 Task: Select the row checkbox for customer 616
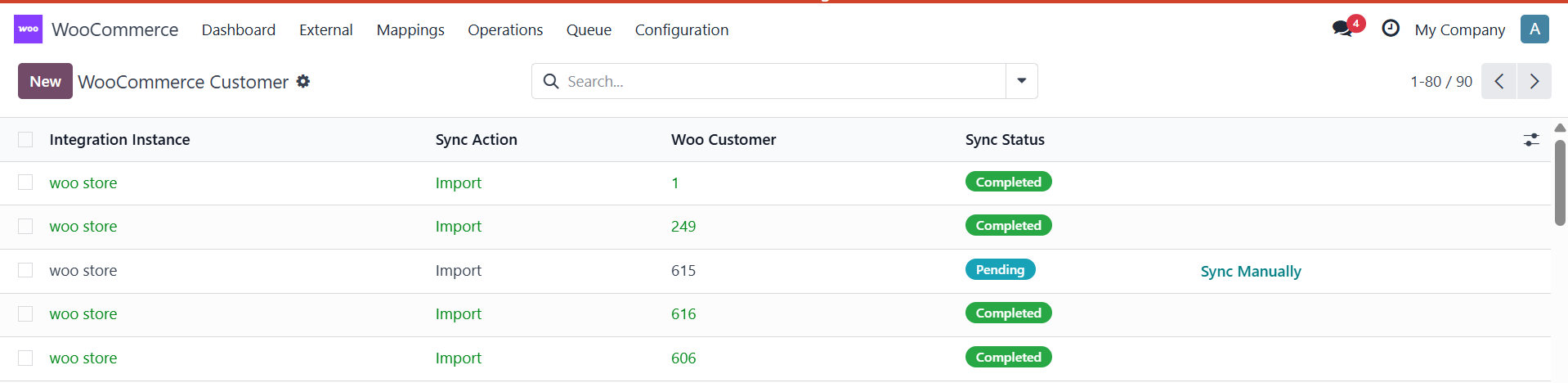tap(25, 313)
